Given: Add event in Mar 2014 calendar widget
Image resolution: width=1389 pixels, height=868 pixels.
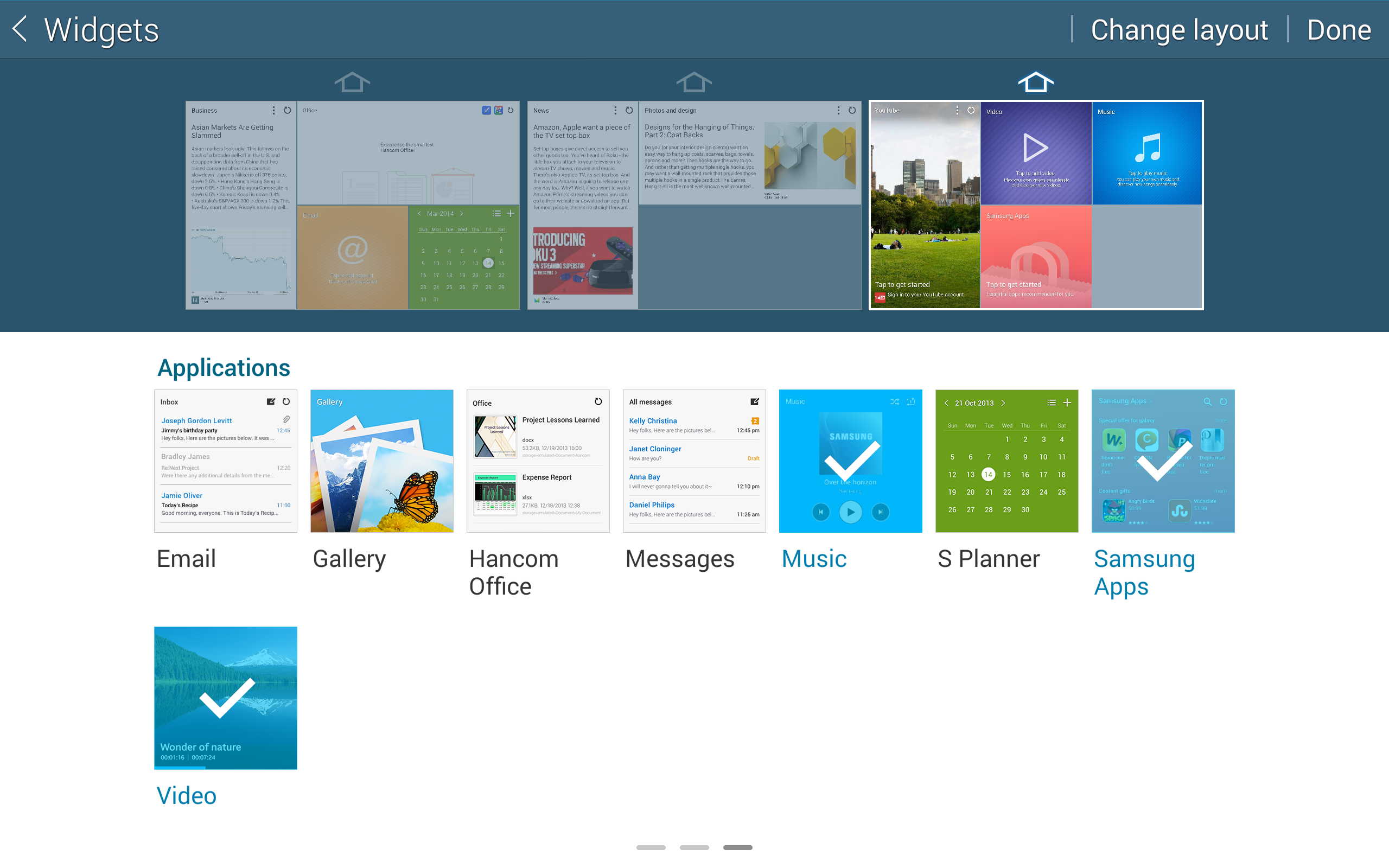Looking at the screenshot, I should [510, 214].
